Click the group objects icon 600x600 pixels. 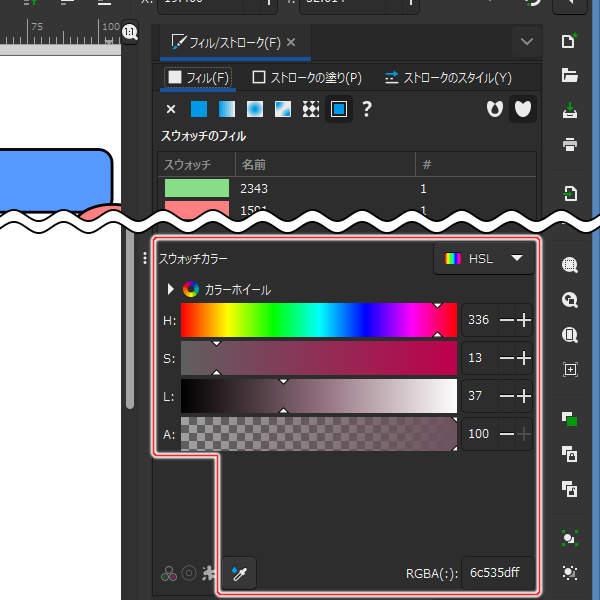tap(569, 538)
